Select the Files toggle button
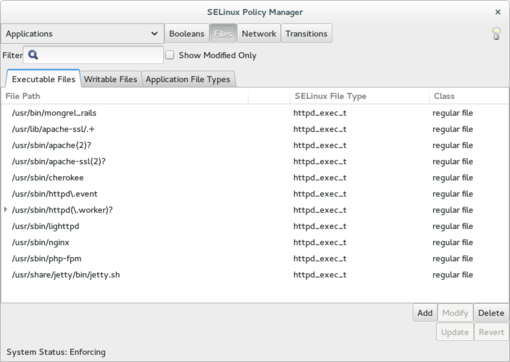The image size is (510, 362). (223, 34)
